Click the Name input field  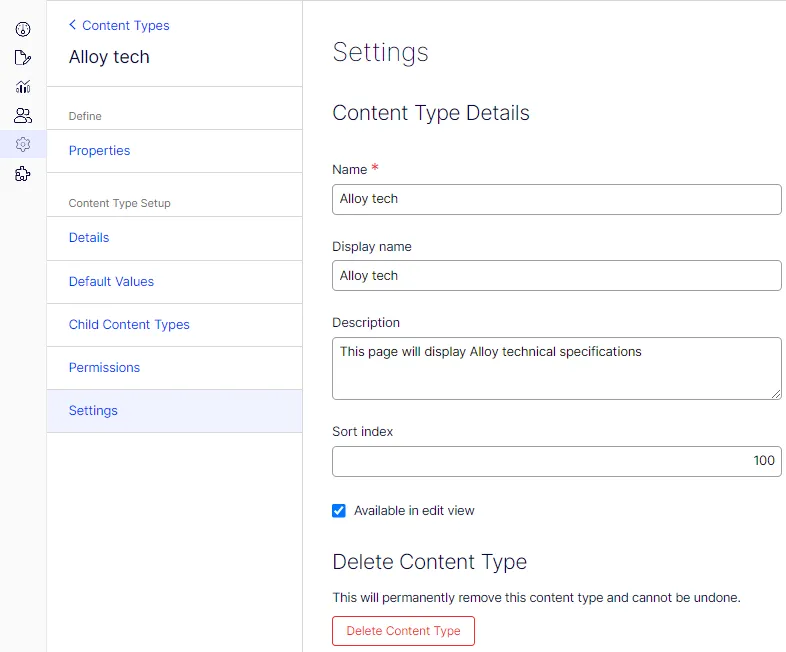pyautogui.click(x=556, y=199)
